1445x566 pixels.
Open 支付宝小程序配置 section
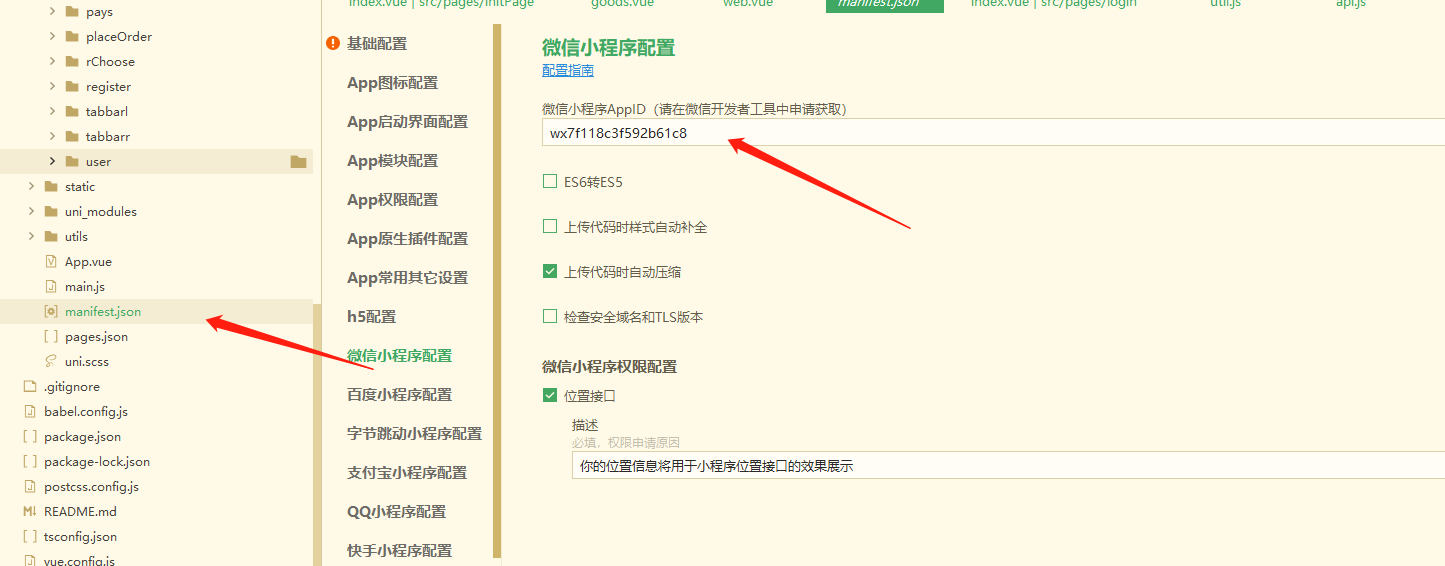coord(407,473)
